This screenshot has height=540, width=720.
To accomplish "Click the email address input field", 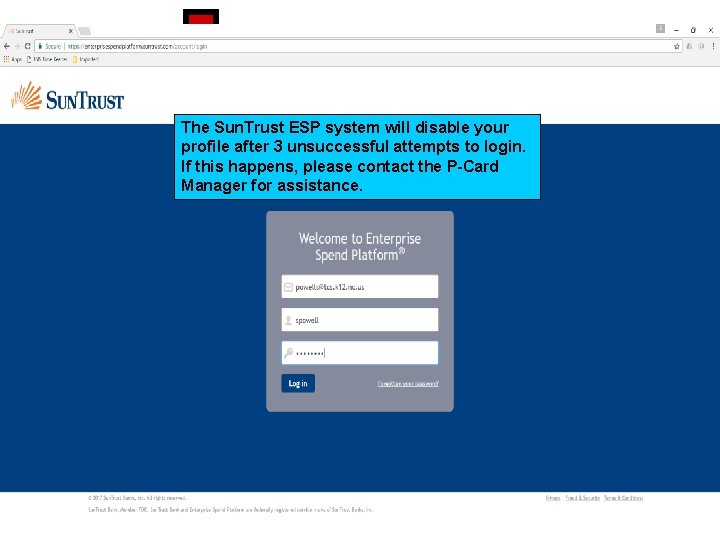I will (360, 287).
